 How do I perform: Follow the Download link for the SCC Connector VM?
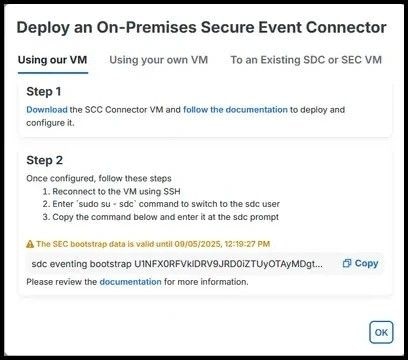coord(47,110)
